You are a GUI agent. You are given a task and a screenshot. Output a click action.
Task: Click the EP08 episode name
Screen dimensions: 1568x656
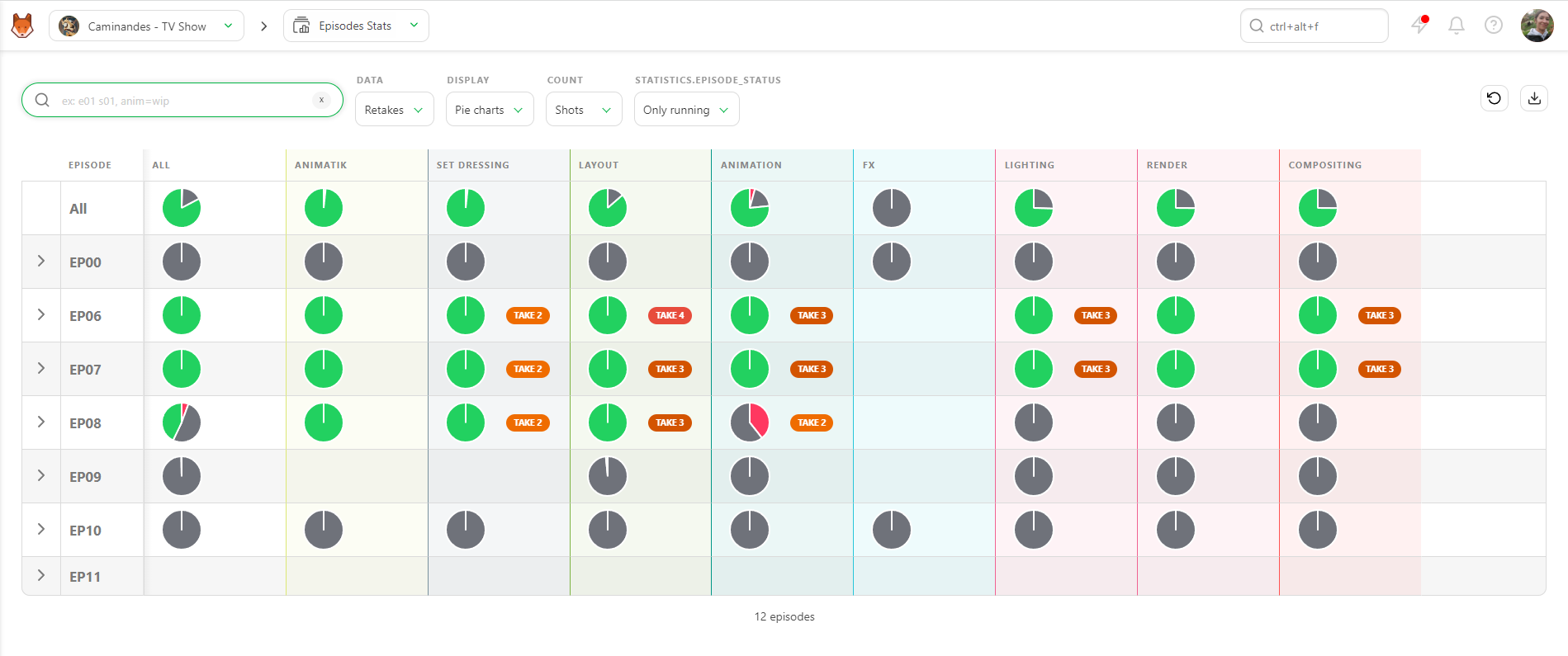pyautogui.click(x=86, y=423)
